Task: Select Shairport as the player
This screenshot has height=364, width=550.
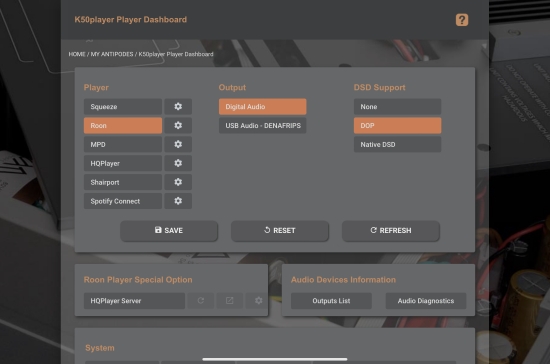Action: click(123, 182)
